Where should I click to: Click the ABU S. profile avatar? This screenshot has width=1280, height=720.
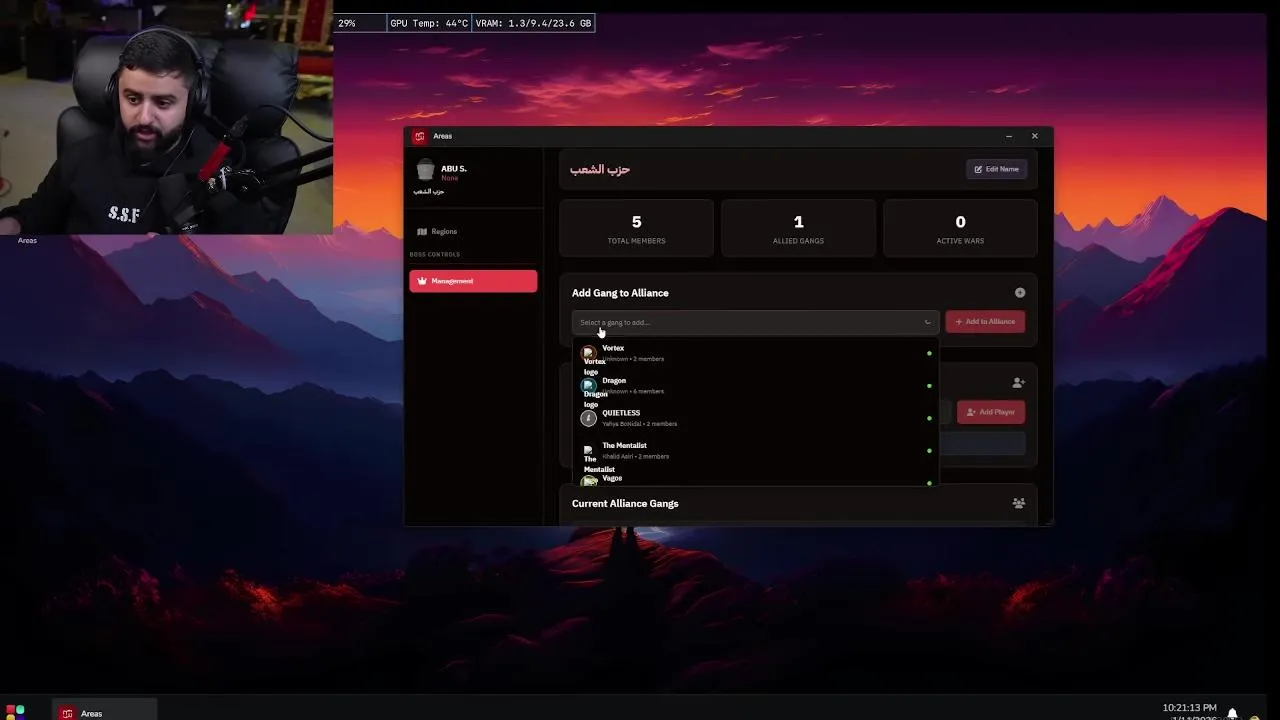[x=425, y=170]
